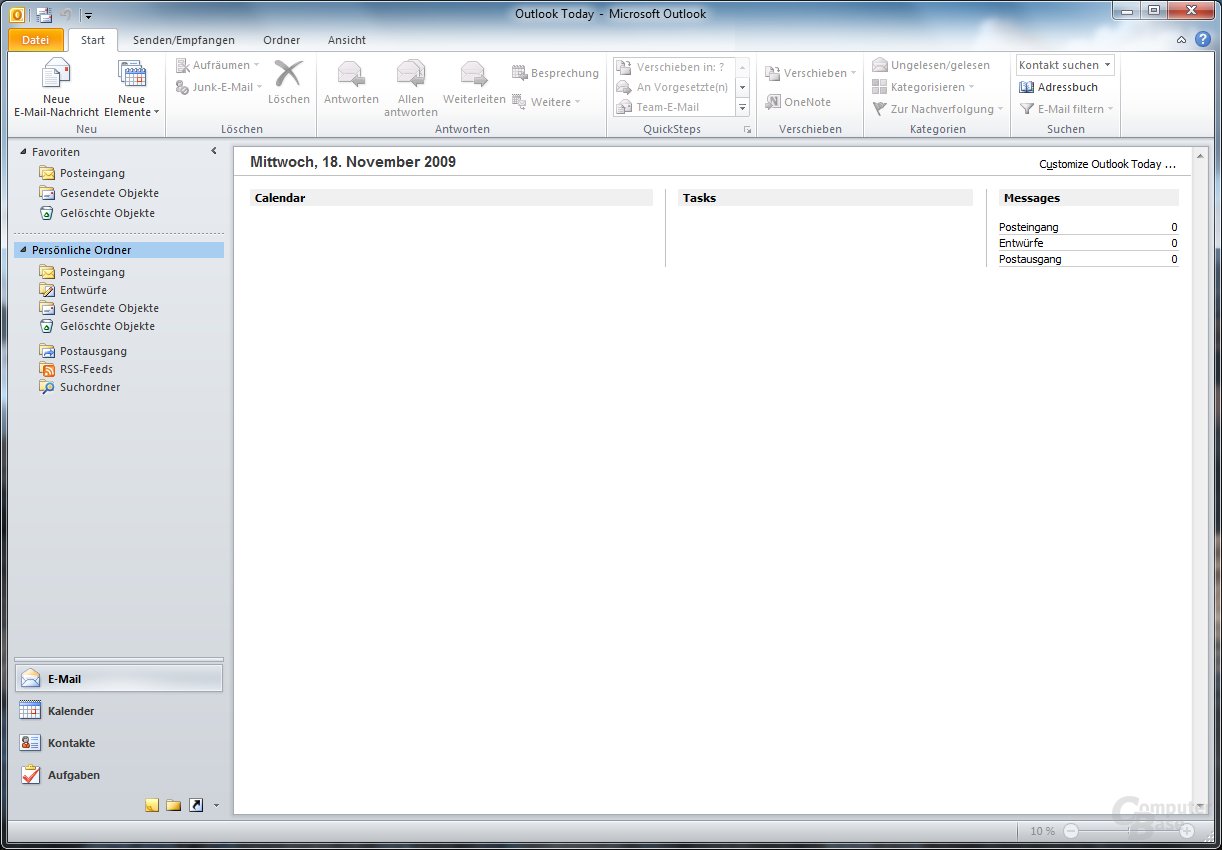1222x850 pixels.
Task: Select Verschieben in: ? quick step
Action: [675, 67]
